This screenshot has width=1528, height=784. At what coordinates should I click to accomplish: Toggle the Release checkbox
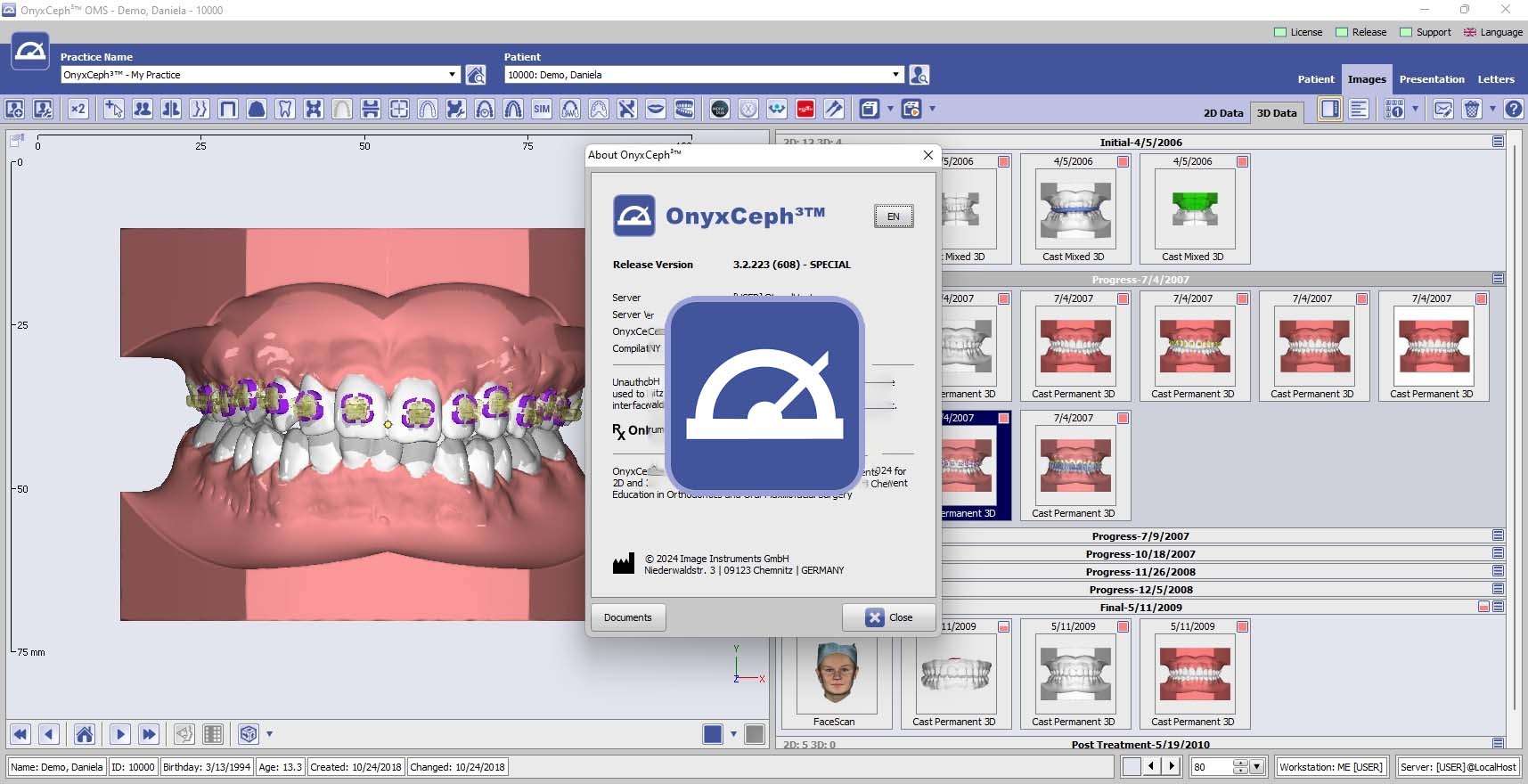point(1342,32)
